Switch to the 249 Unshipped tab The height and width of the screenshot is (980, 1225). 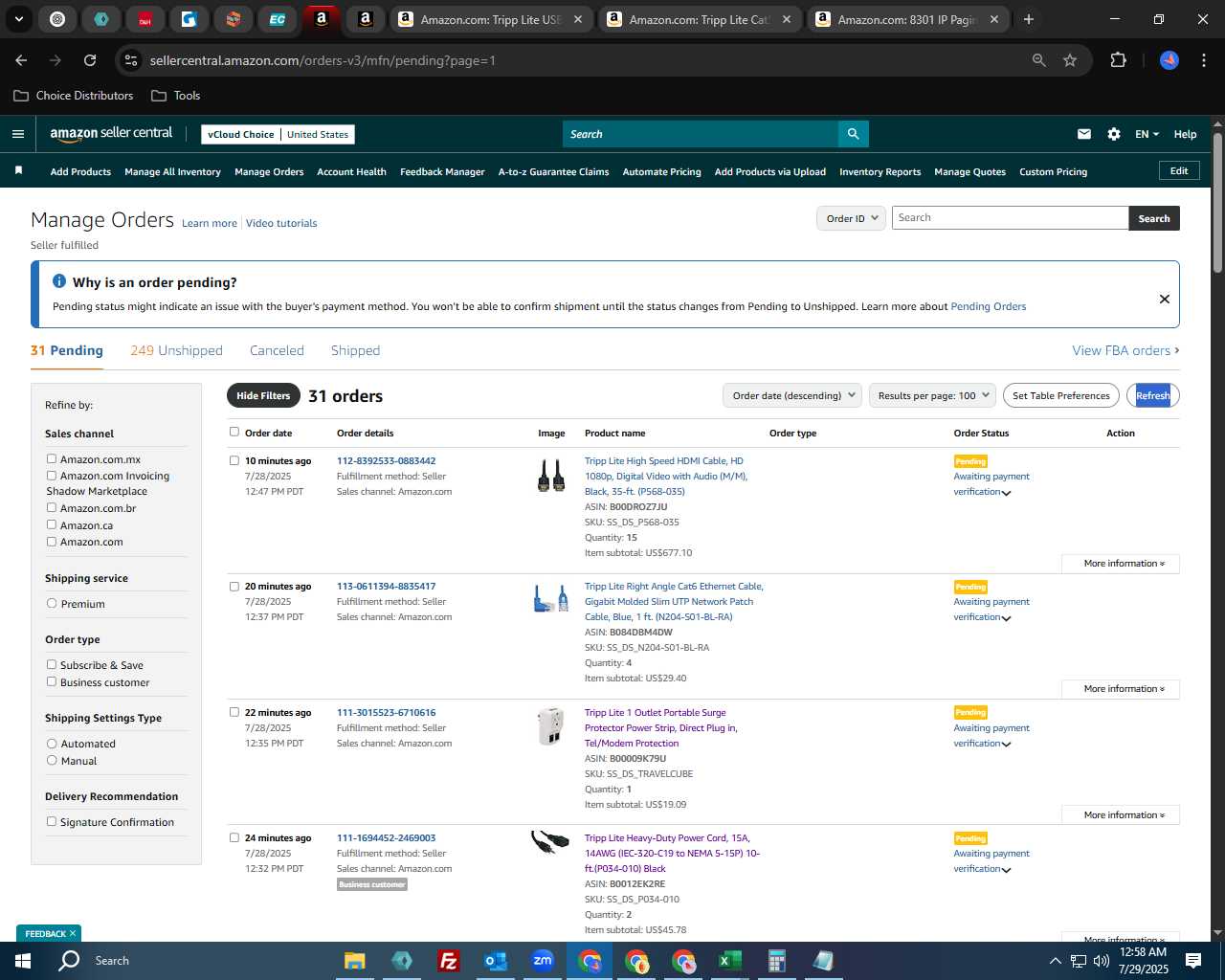(x=176, y=350)
